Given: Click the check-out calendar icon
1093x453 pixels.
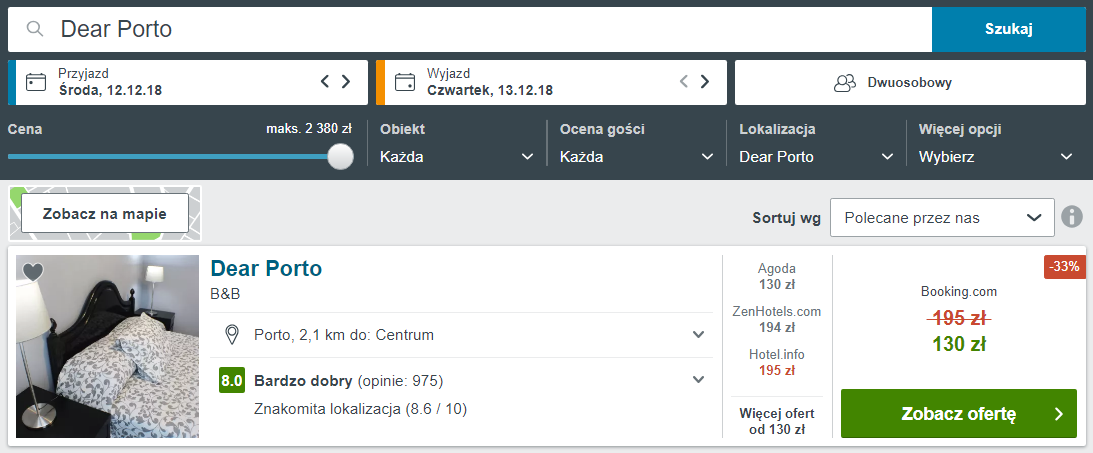Looking at the screenshot, I should (404, 82).
